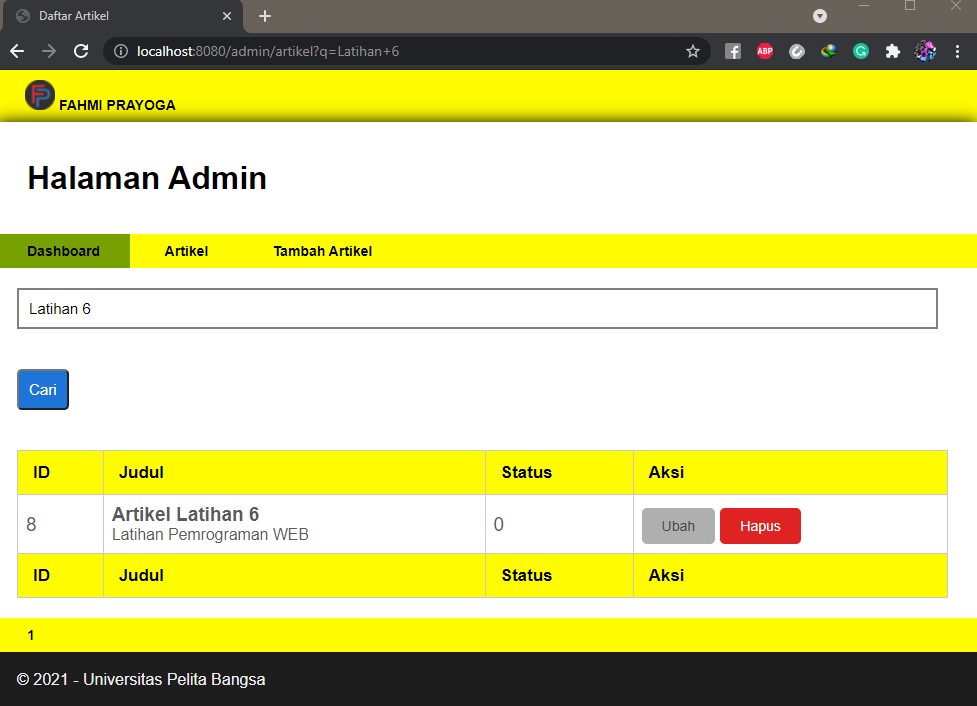Click the site info icon in address bar
Viewport: 977px width, 706px height.
120,50
